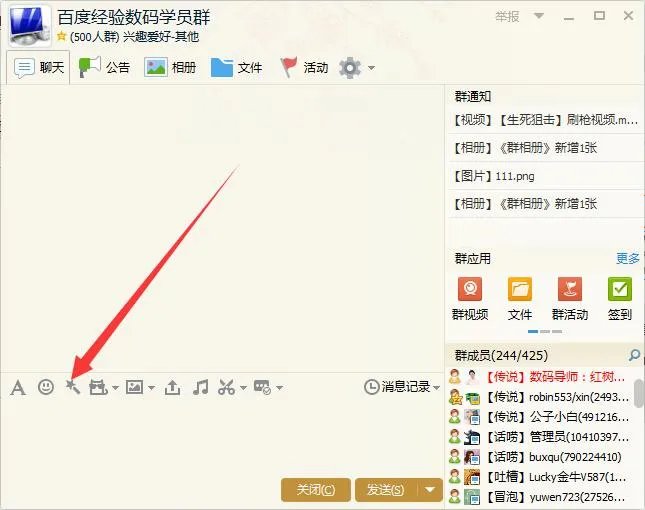Click the 举报 report link
Image resolution: width=645 pixels, height=510 pixels.
[507, 16]
